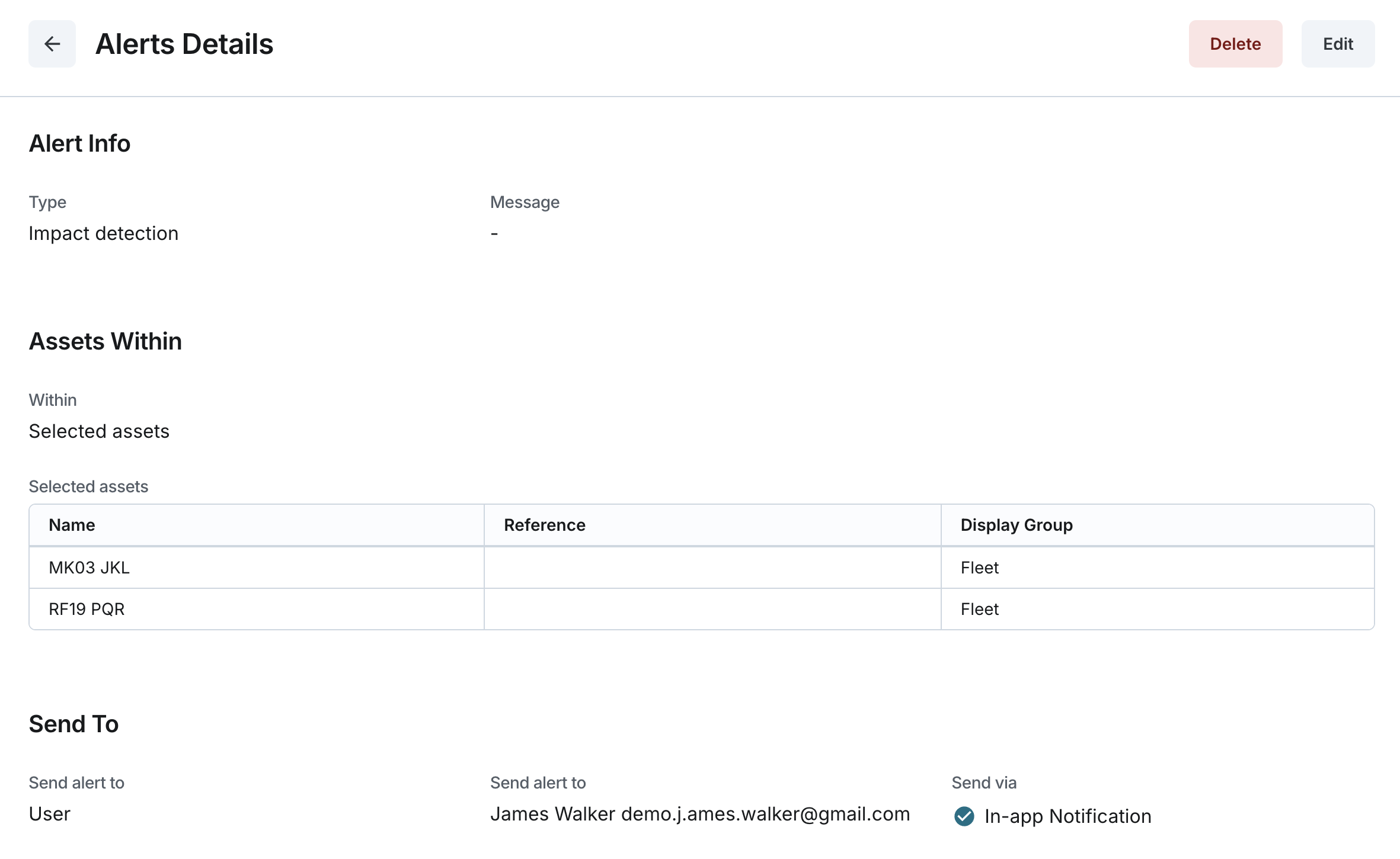Click the Reference column header

(544, 525)
